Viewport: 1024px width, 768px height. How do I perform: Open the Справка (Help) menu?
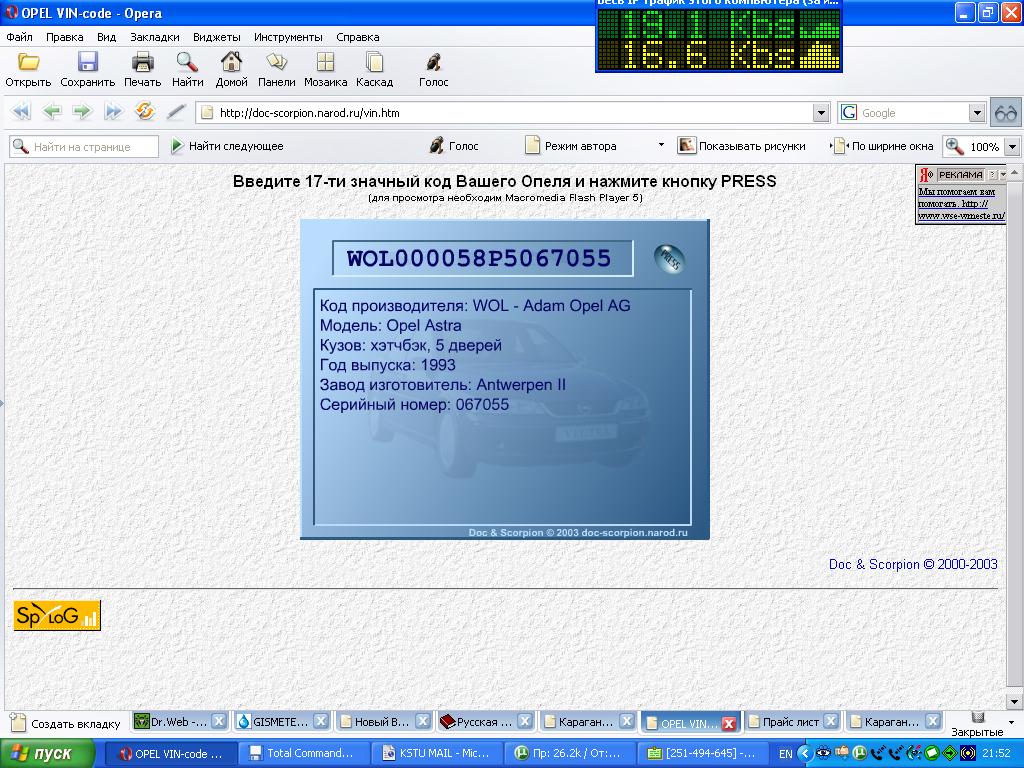[x=358, y=37]
